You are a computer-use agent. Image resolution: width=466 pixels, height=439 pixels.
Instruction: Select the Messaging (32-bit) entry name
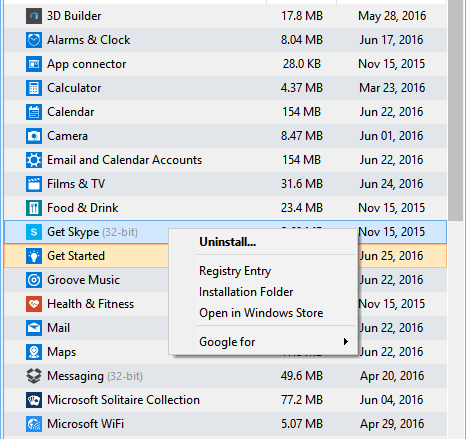pos(95,376)
